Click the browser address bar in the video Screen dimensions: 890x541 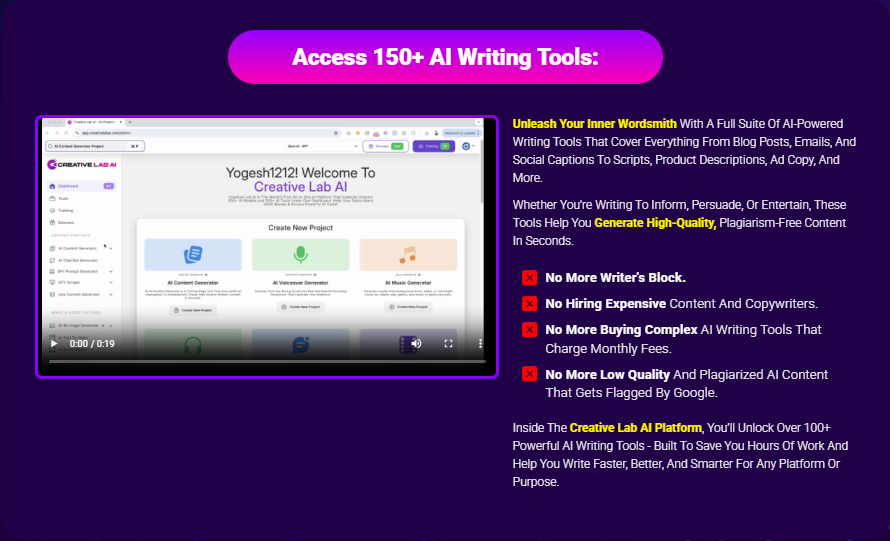click(207, 133)
